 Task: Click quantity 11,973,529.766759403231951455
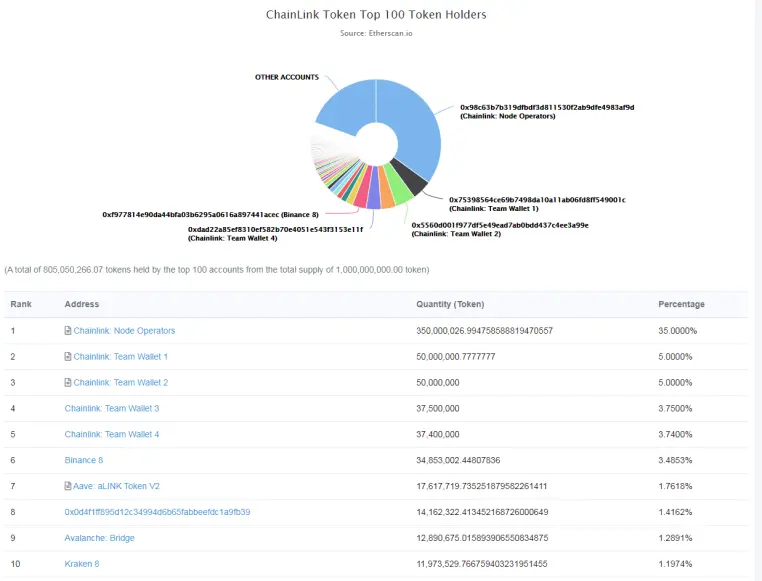[482, 564]
